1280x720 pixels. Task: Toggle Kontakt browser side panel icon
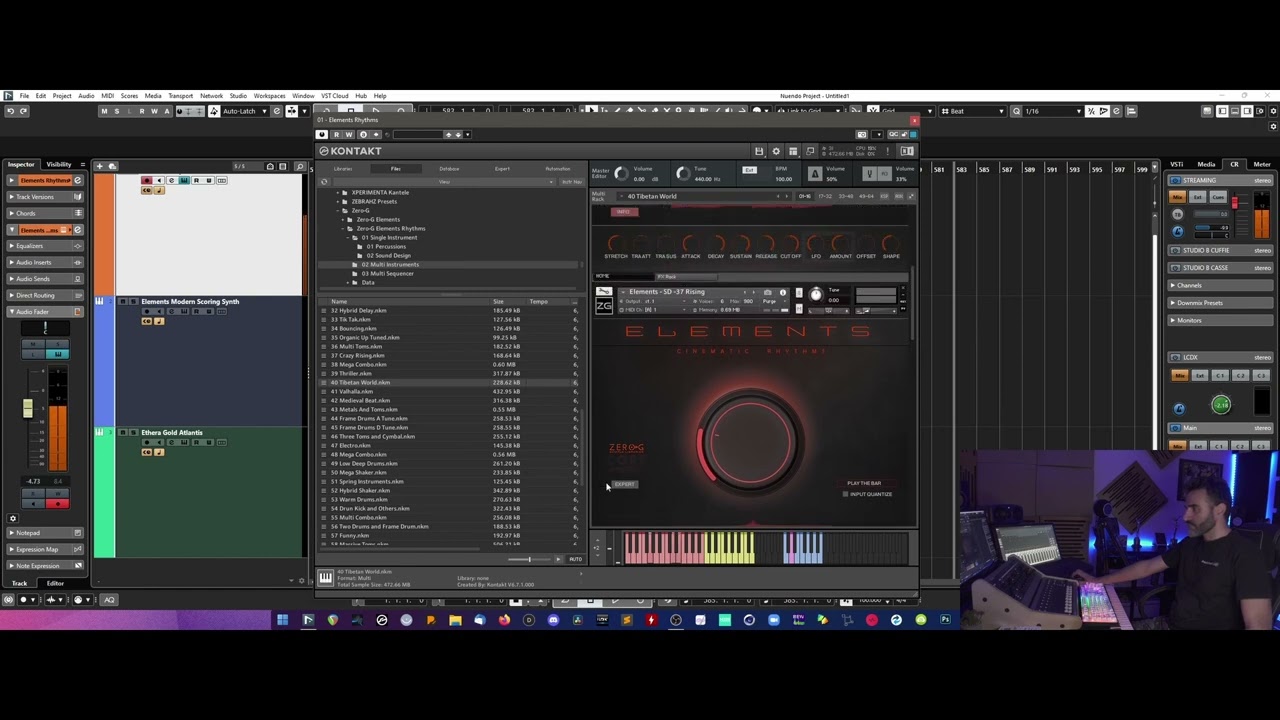(907, 151)
